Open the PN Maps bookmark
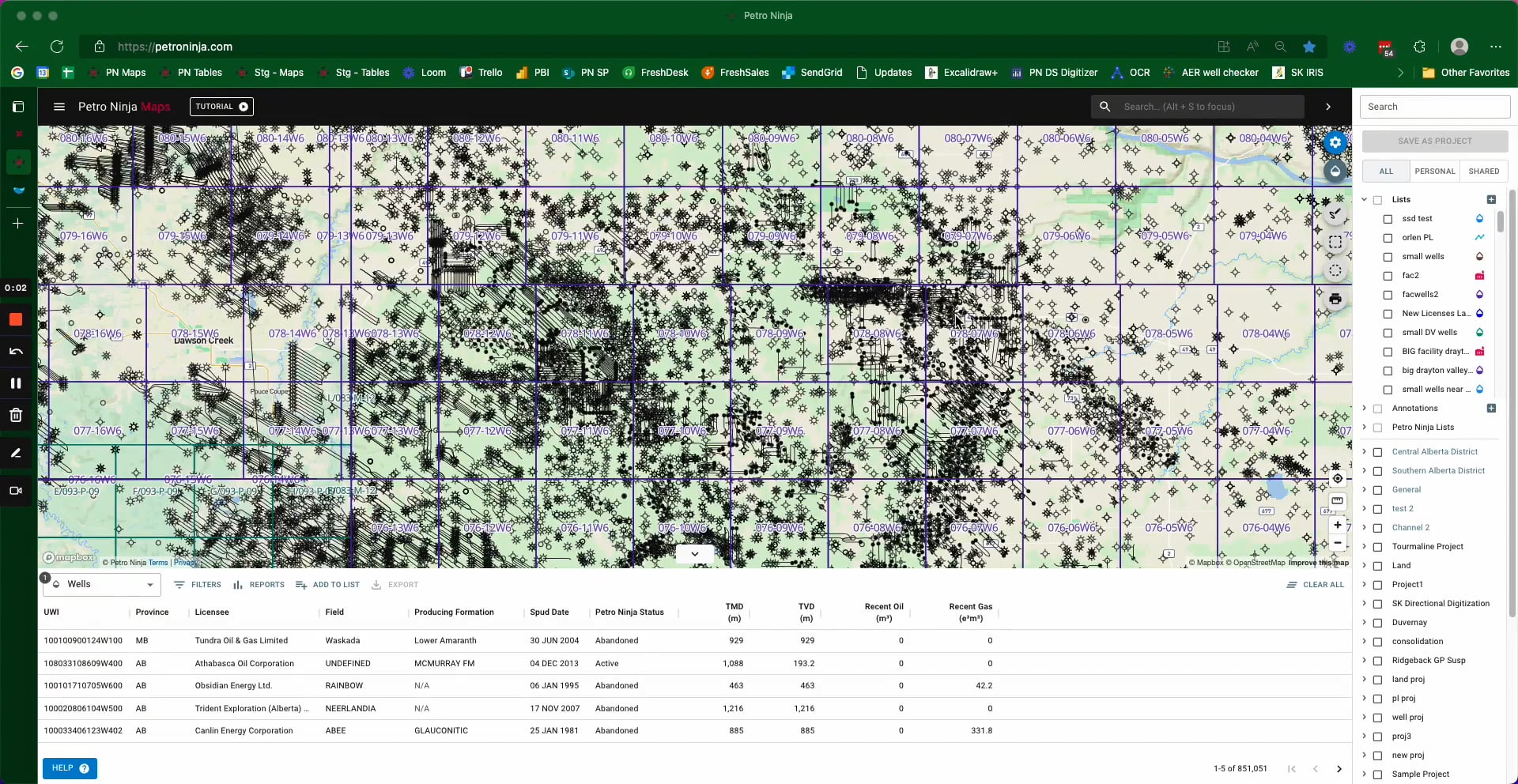 pos(117,73)
